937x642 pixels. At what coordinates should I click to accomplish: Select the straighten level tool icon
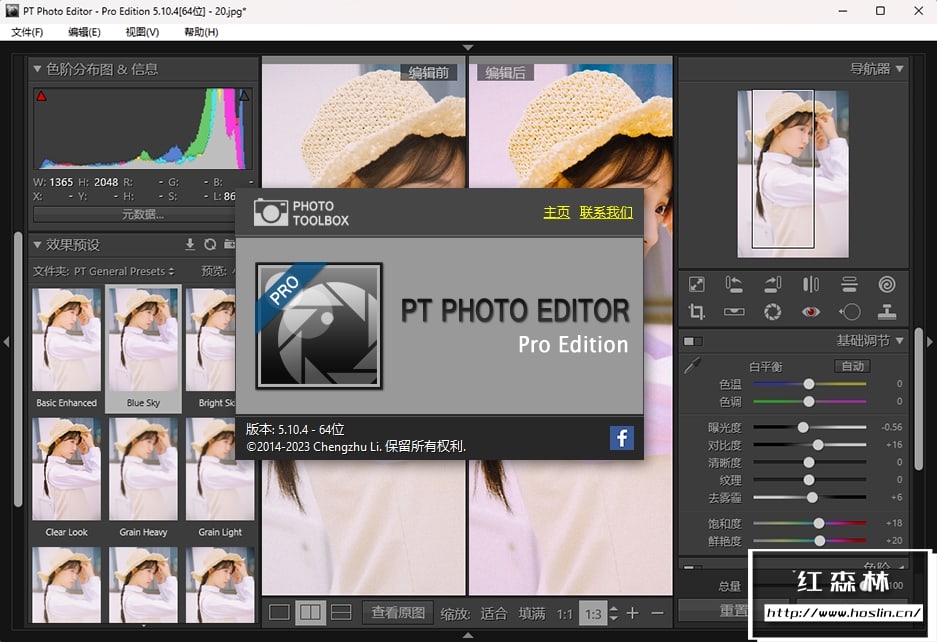pos(735,312)
